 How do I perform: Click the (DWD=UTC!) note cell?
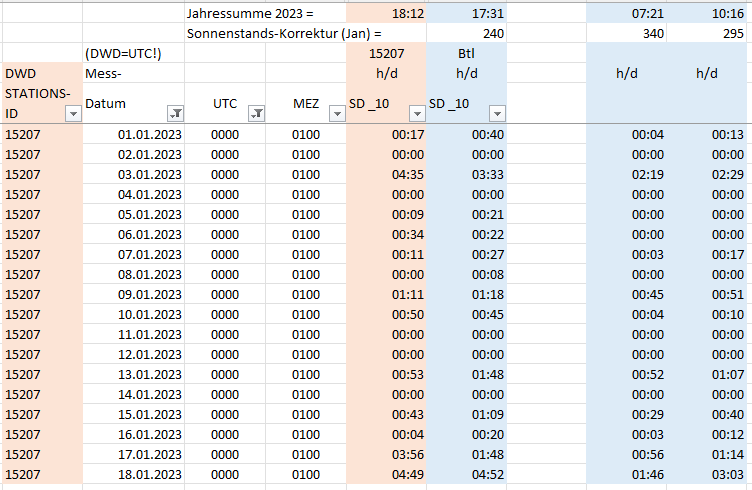(134, 53)
